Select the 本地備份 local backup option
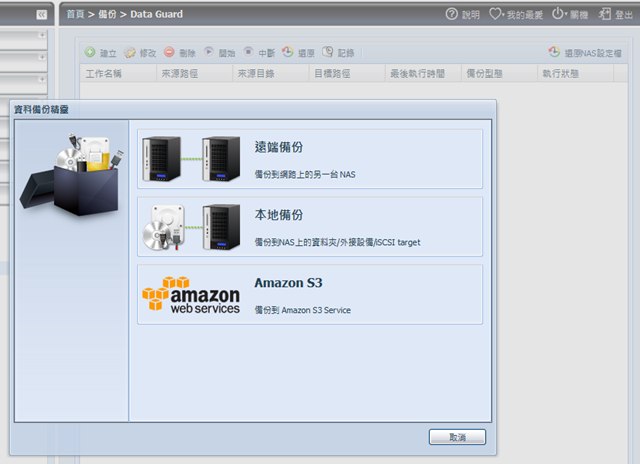 [310, 226]
